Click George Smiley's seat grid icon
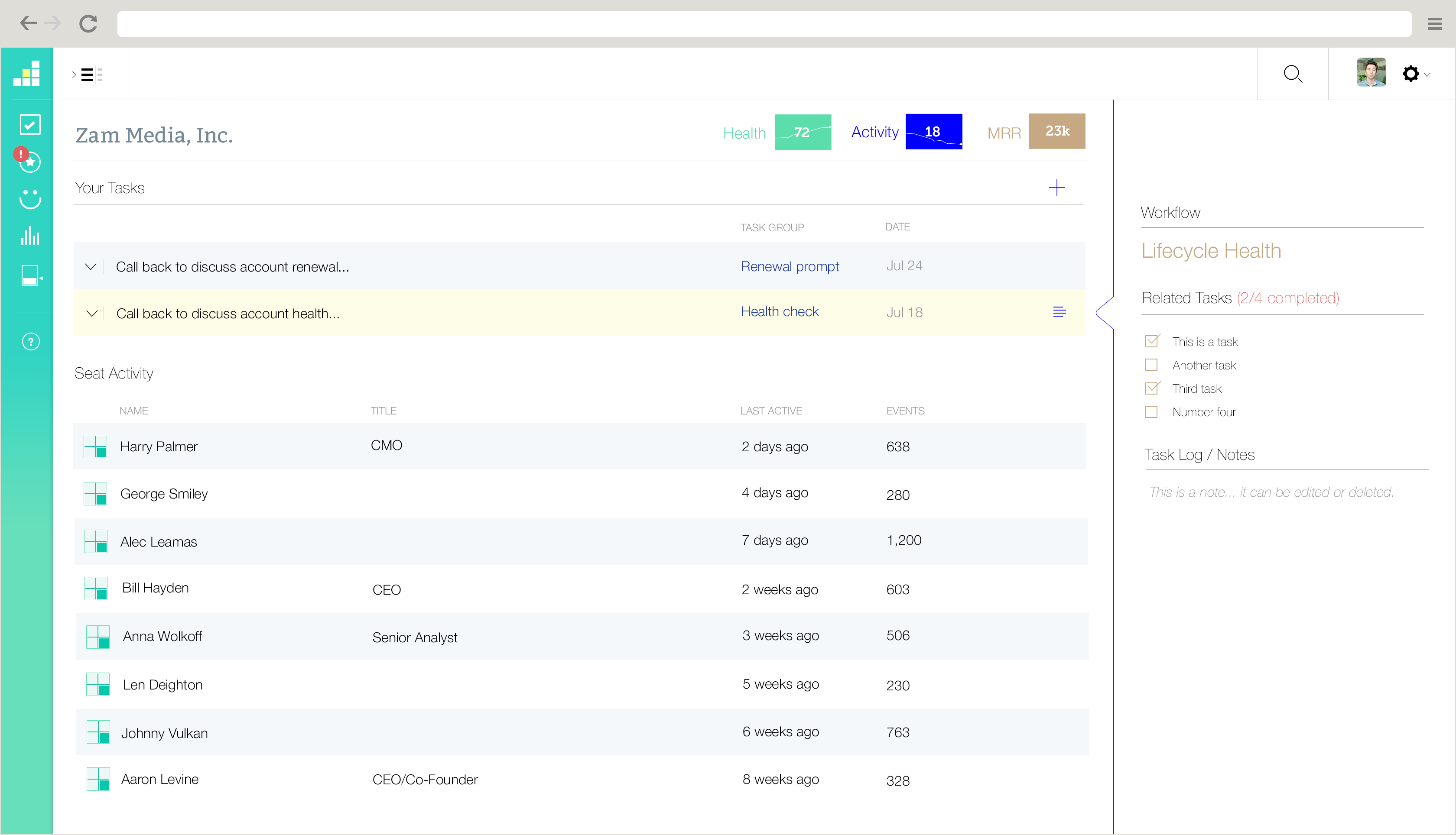This screenshot has width=1456, height=835. click(x=95, y=493)
